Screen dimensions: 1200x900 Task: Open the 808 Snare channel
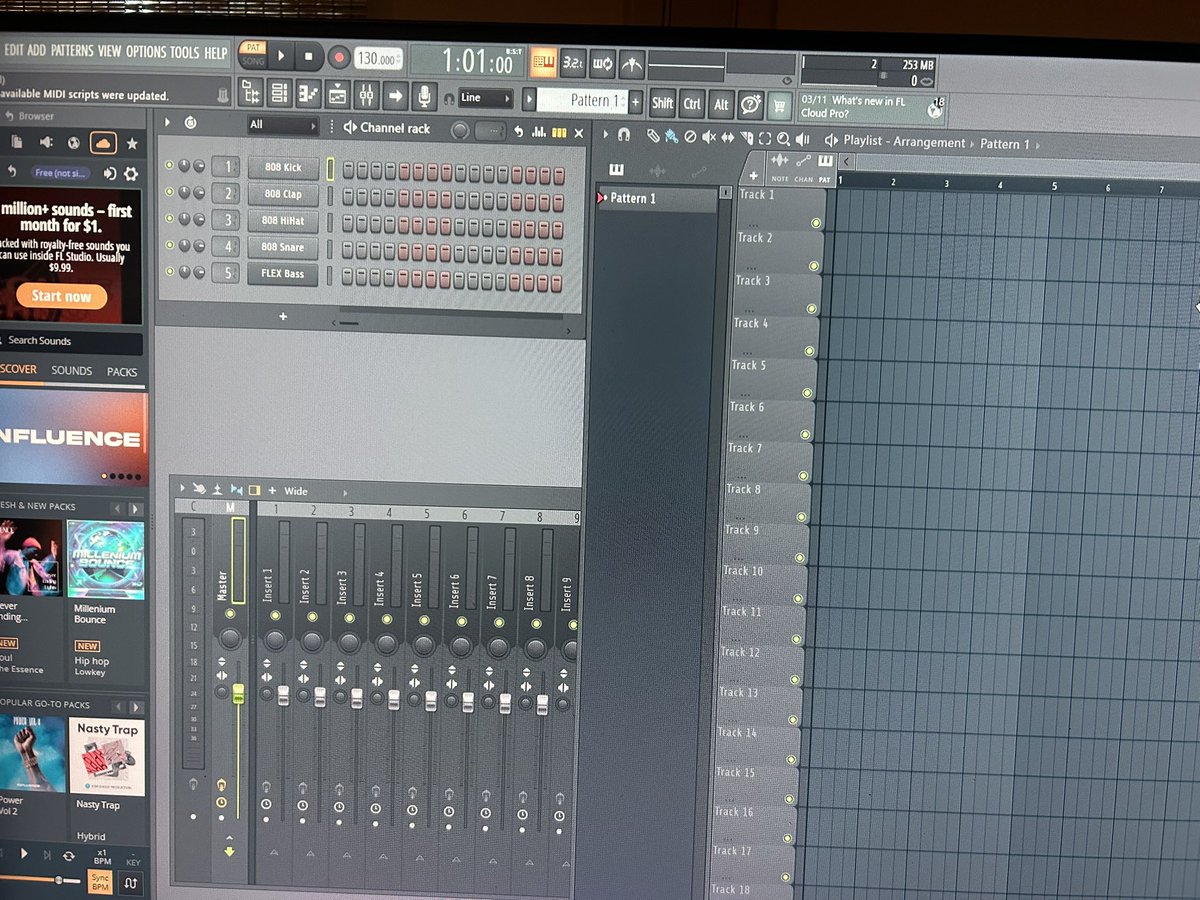pyautogui.click(x=284, y=247)
